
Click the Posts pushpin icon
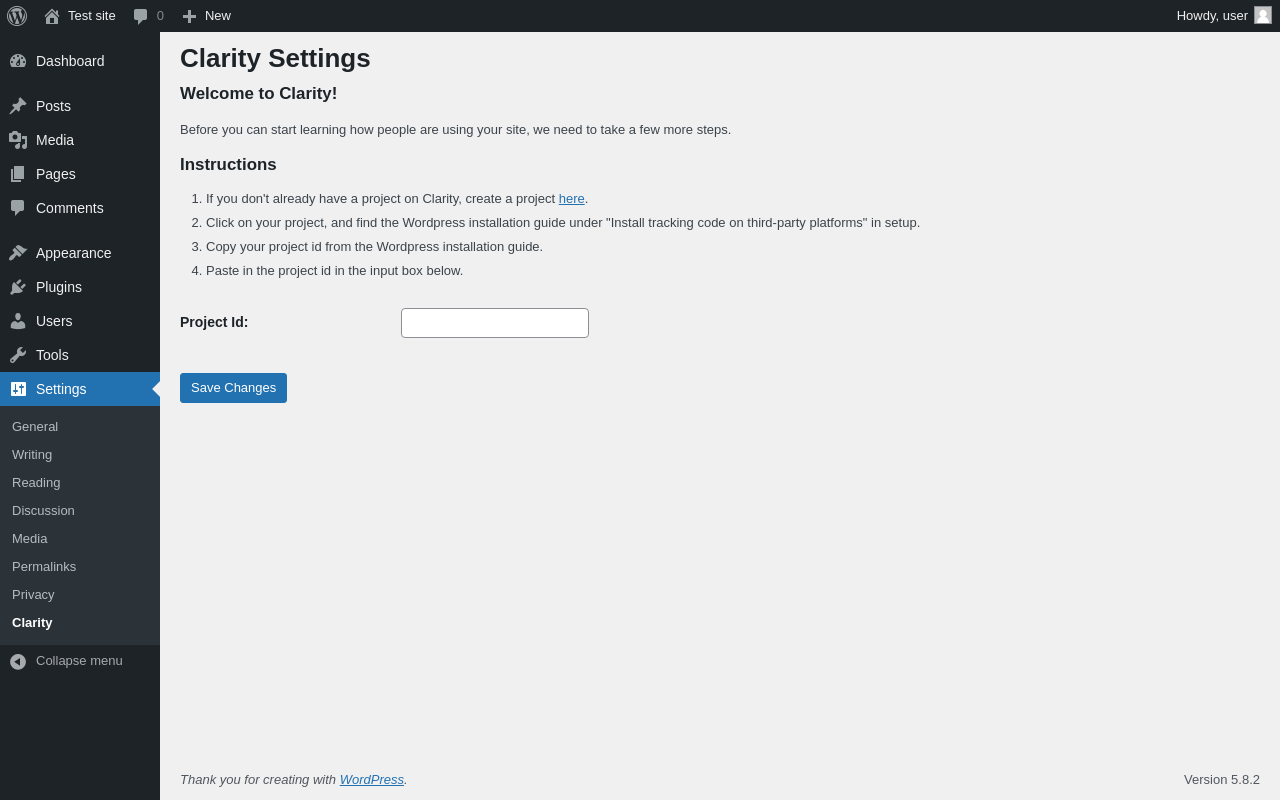18,106
